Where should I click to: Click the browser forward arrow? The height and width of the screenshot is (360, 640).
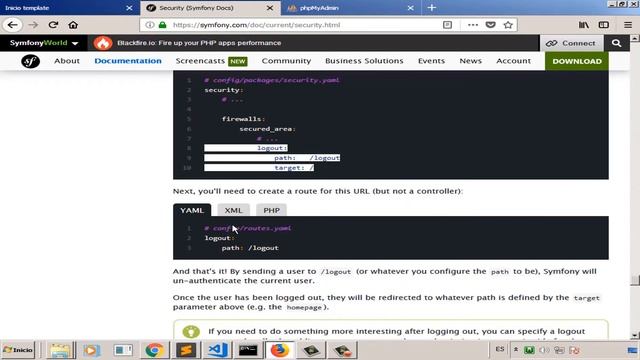33,25
